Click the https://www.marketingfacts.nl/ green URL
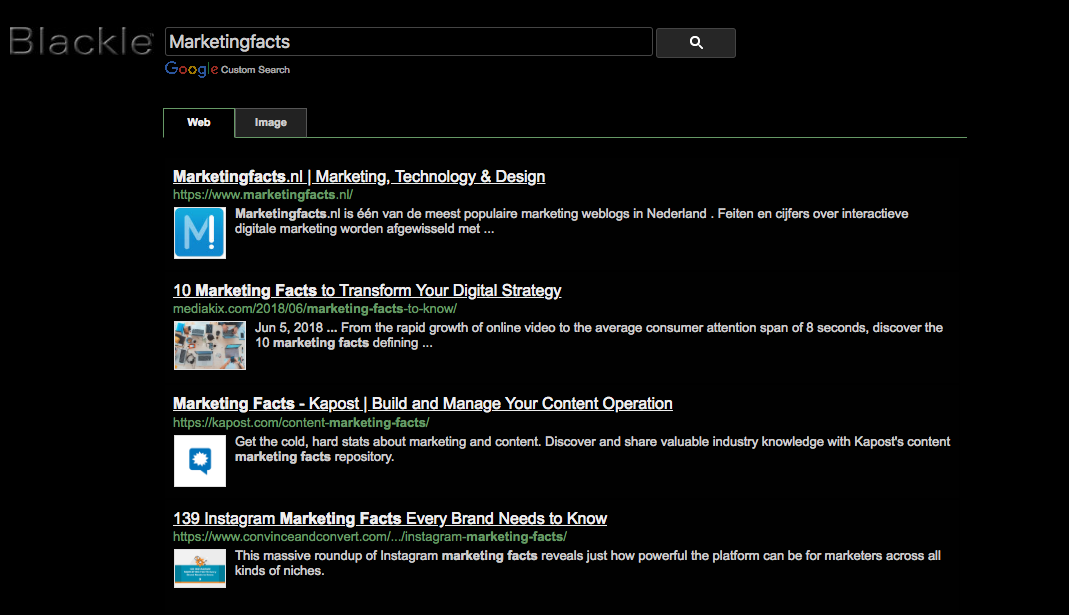 click(x=263, y=195)
